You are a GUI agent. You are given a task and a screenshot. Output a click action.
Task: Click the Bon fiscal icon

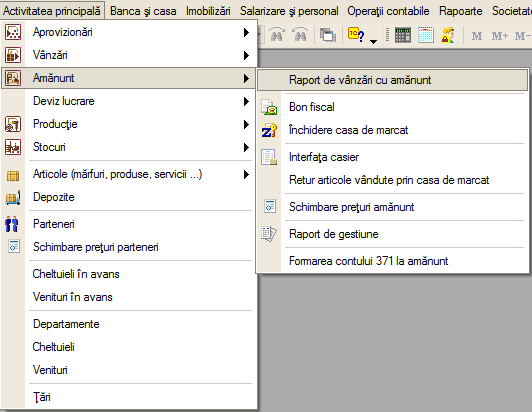[x=269, y=107]
